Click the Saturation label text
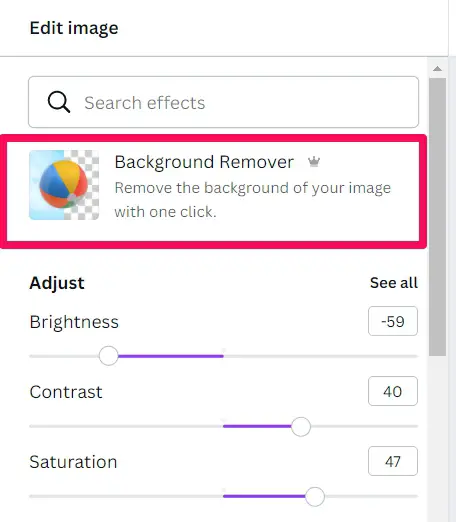This screenshot has width=456, height=522. (73, 462)
